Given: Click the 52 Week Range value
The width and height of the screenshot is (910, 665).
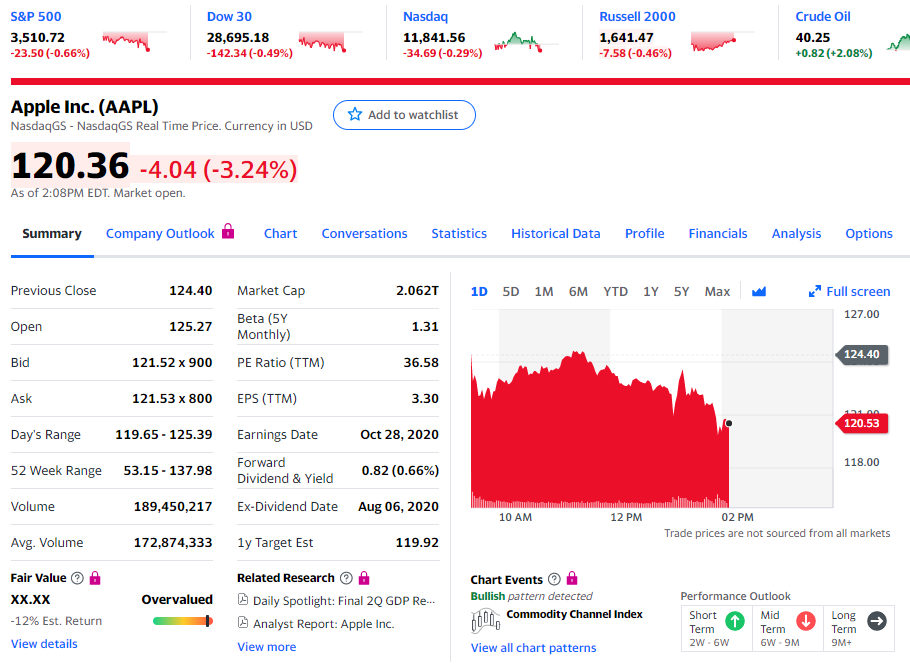Looking at the screenshot, I should tap(168, 471).
